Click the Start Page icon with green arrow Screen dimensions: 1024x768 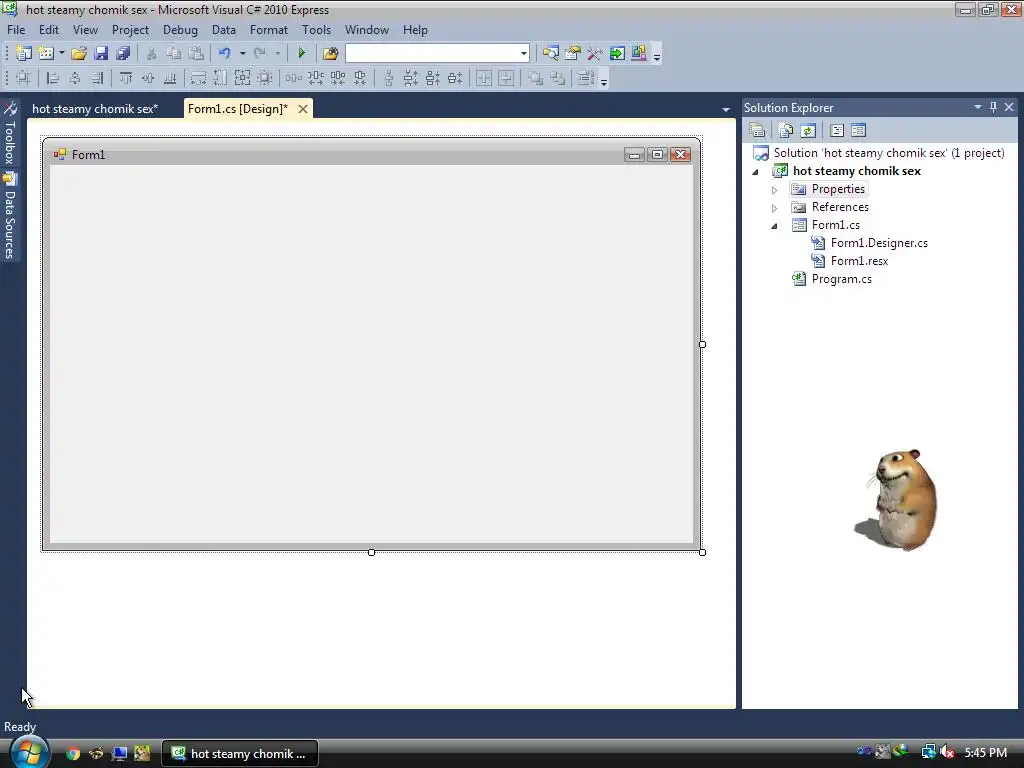coord(616,54)
